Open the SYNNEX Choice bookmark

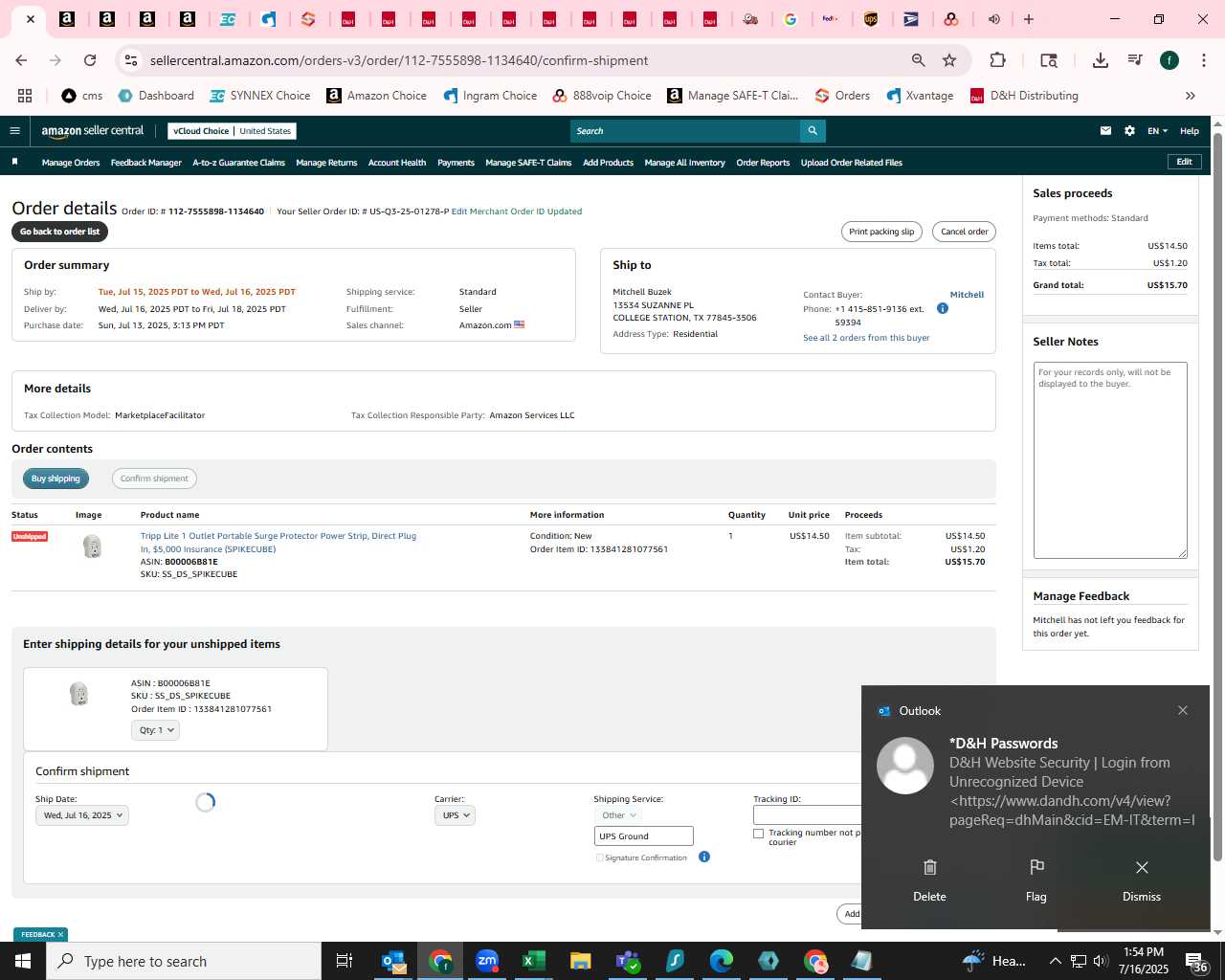[260, 96]
